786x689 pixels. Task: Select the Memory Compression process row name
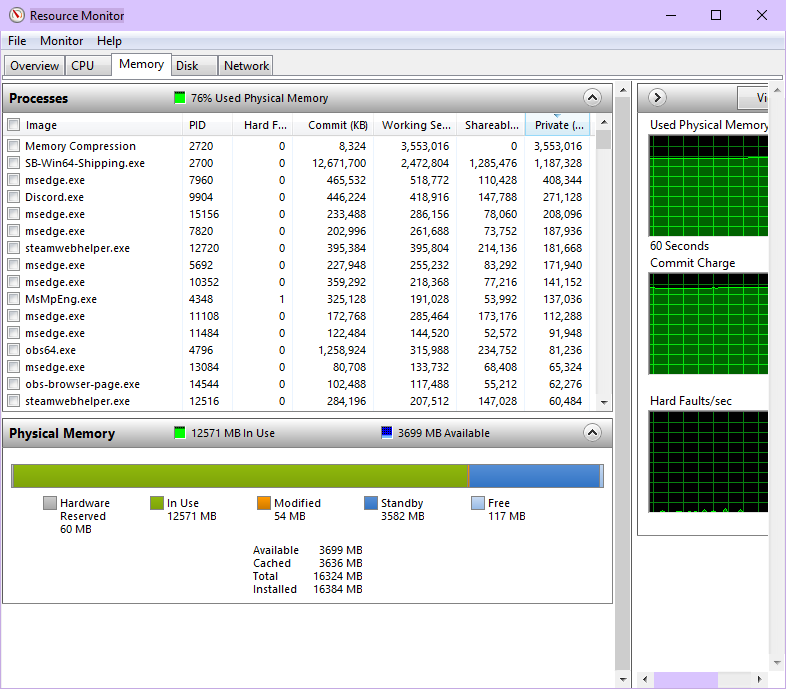(80, 146)
